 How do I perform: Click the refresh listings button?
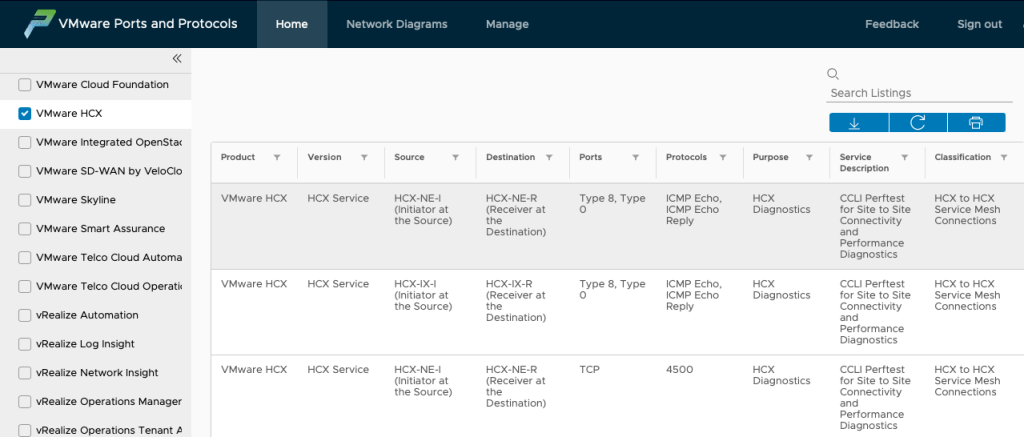(x=917, y=122)
